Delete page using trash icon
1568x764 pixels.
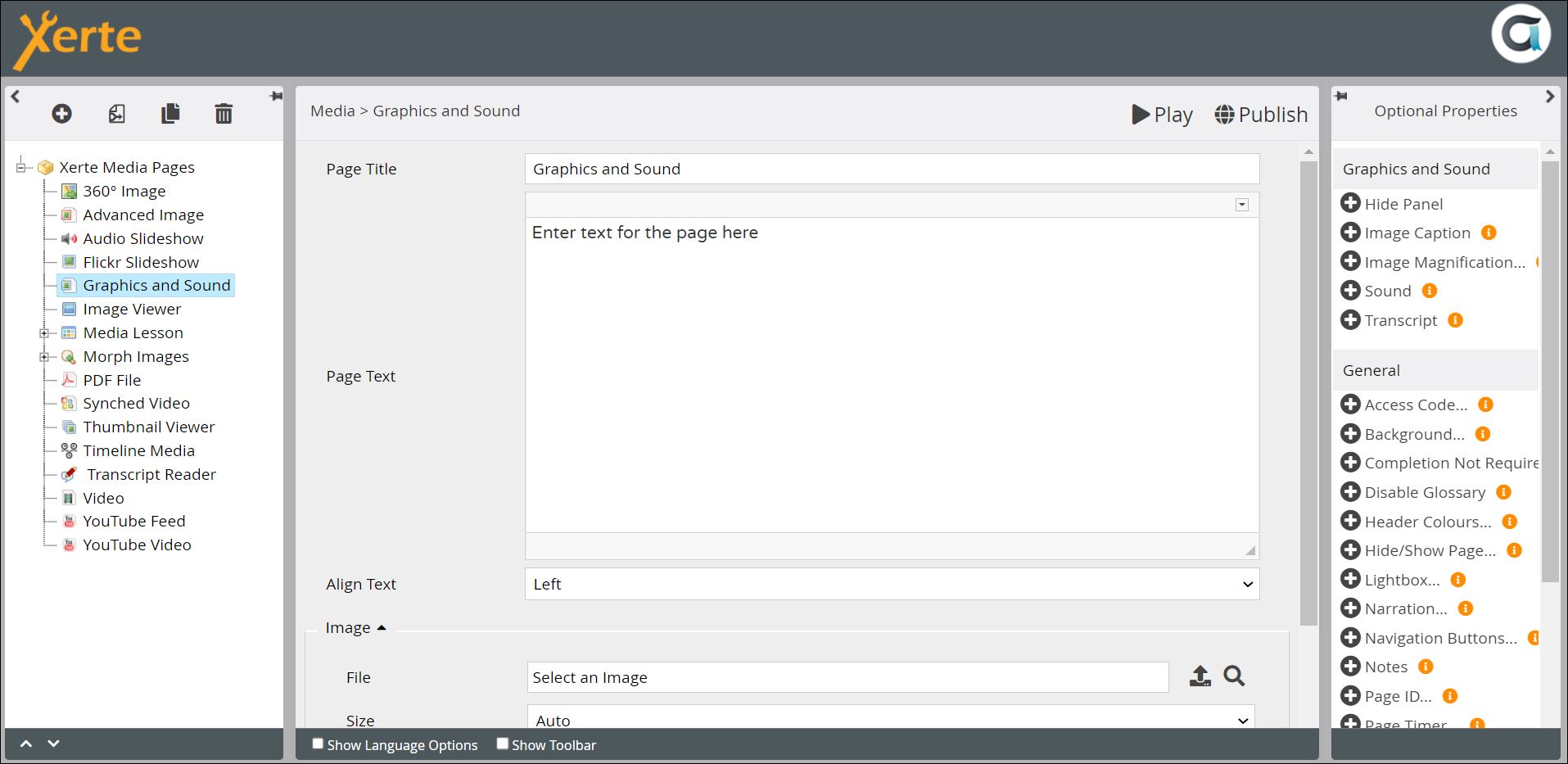pos(224,114)
